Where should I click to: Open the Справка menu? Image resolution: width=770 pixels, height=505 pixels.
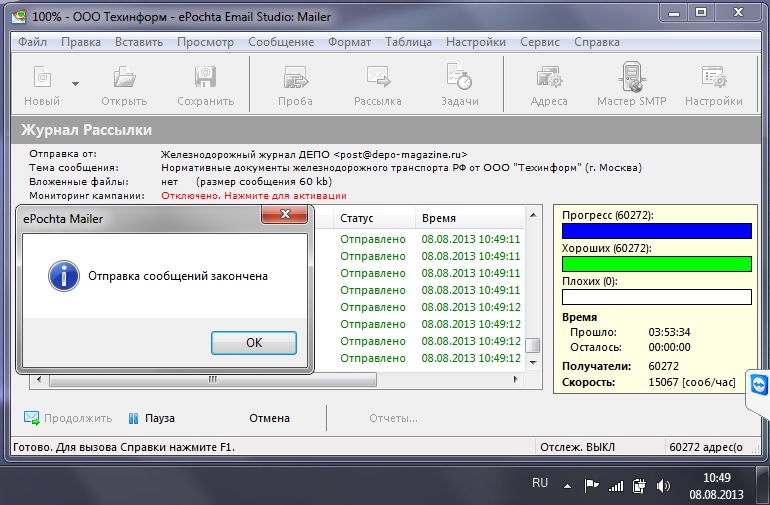[597, 42]
